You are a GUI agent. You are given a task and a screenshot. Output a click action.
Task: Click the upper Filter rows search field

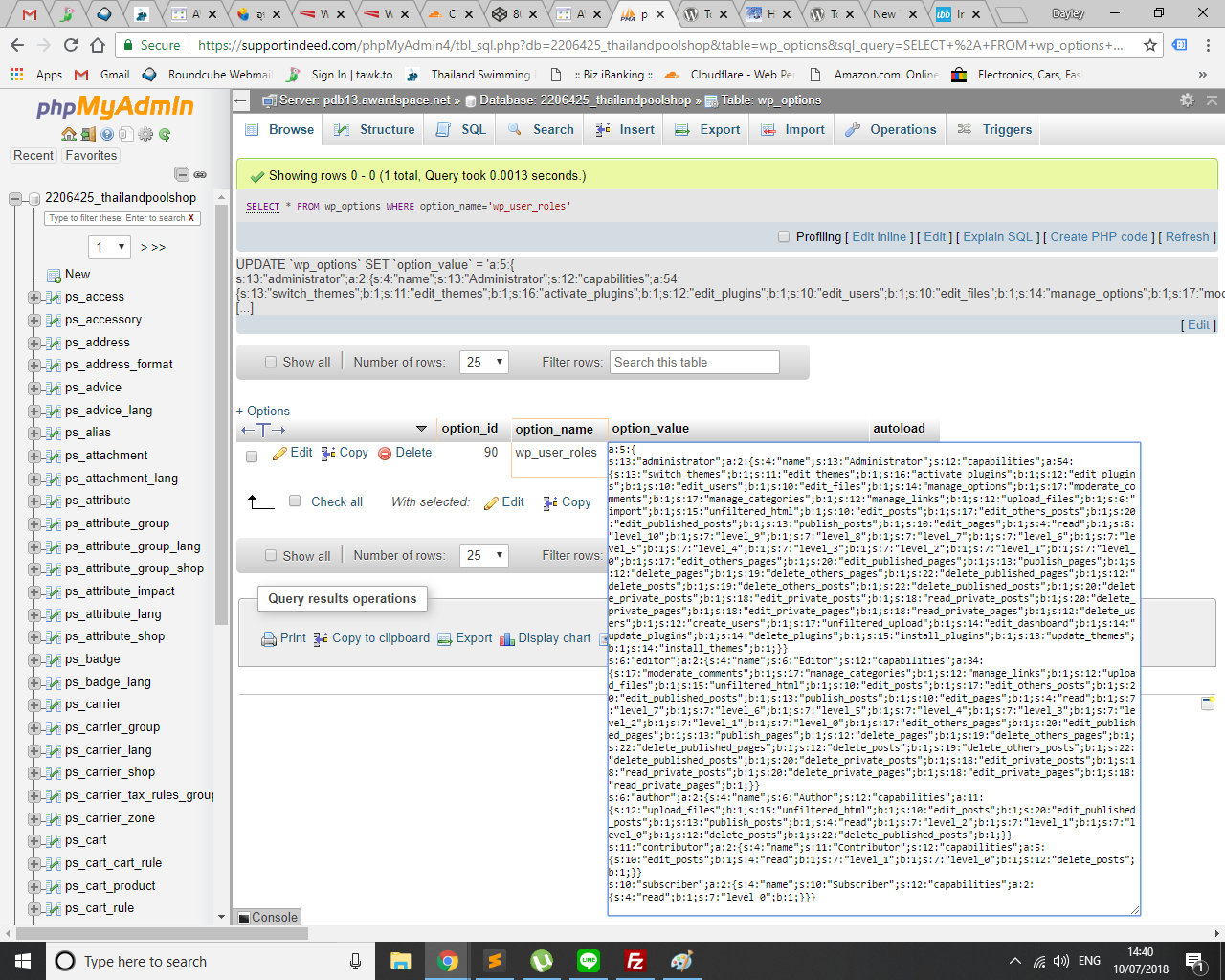click(x=695, y=362)
